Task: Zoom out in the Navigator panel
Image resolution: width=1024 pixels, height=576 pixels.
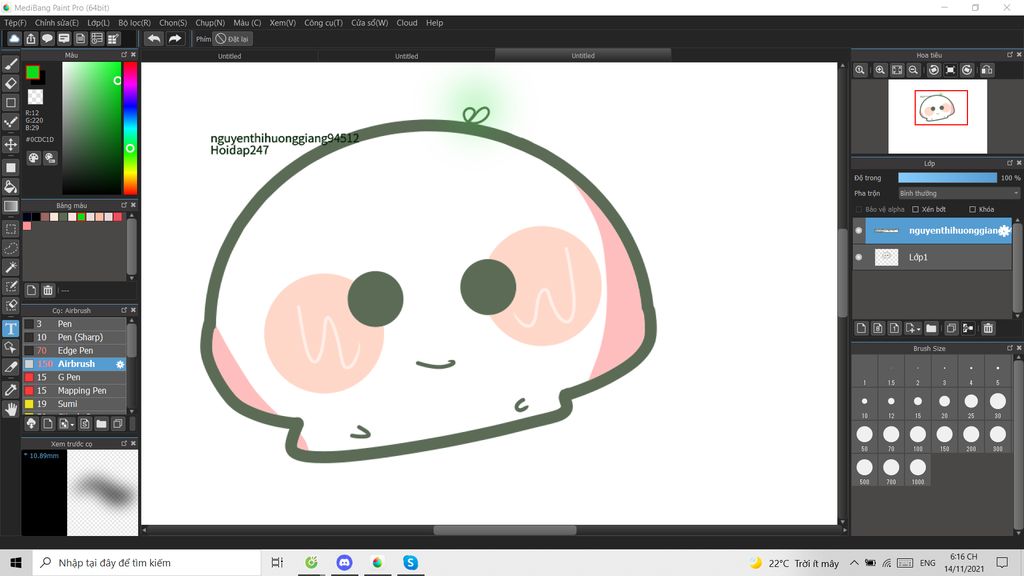Action: pos(914,70)
